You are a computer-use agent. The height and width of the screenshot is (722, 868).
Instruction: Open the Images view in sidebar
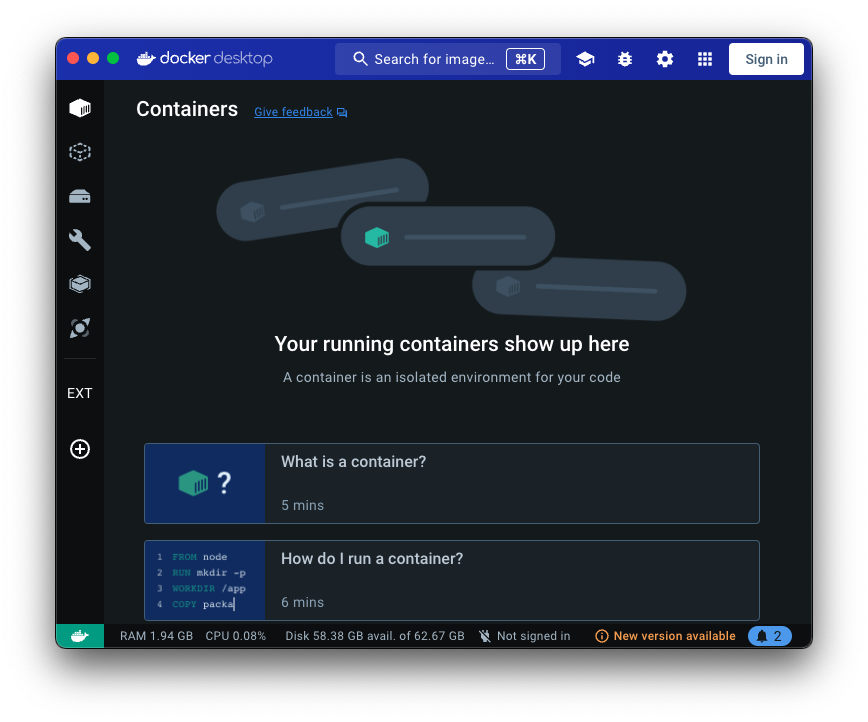tap(80, 152)
